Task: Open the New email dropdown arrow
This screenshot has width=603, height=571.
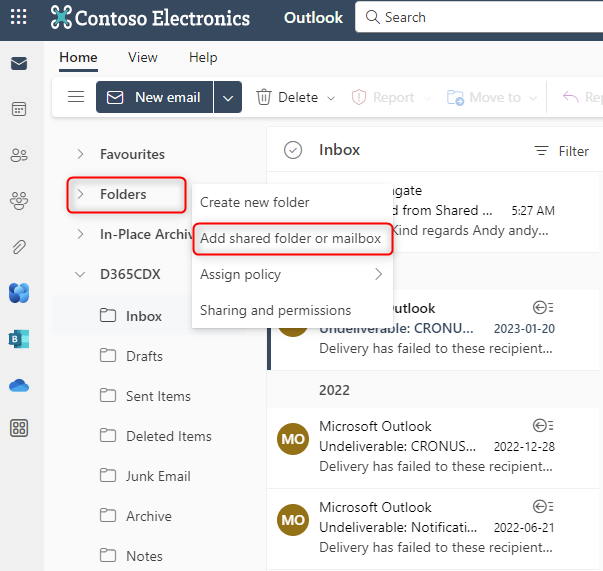Action: coord(228,97)
